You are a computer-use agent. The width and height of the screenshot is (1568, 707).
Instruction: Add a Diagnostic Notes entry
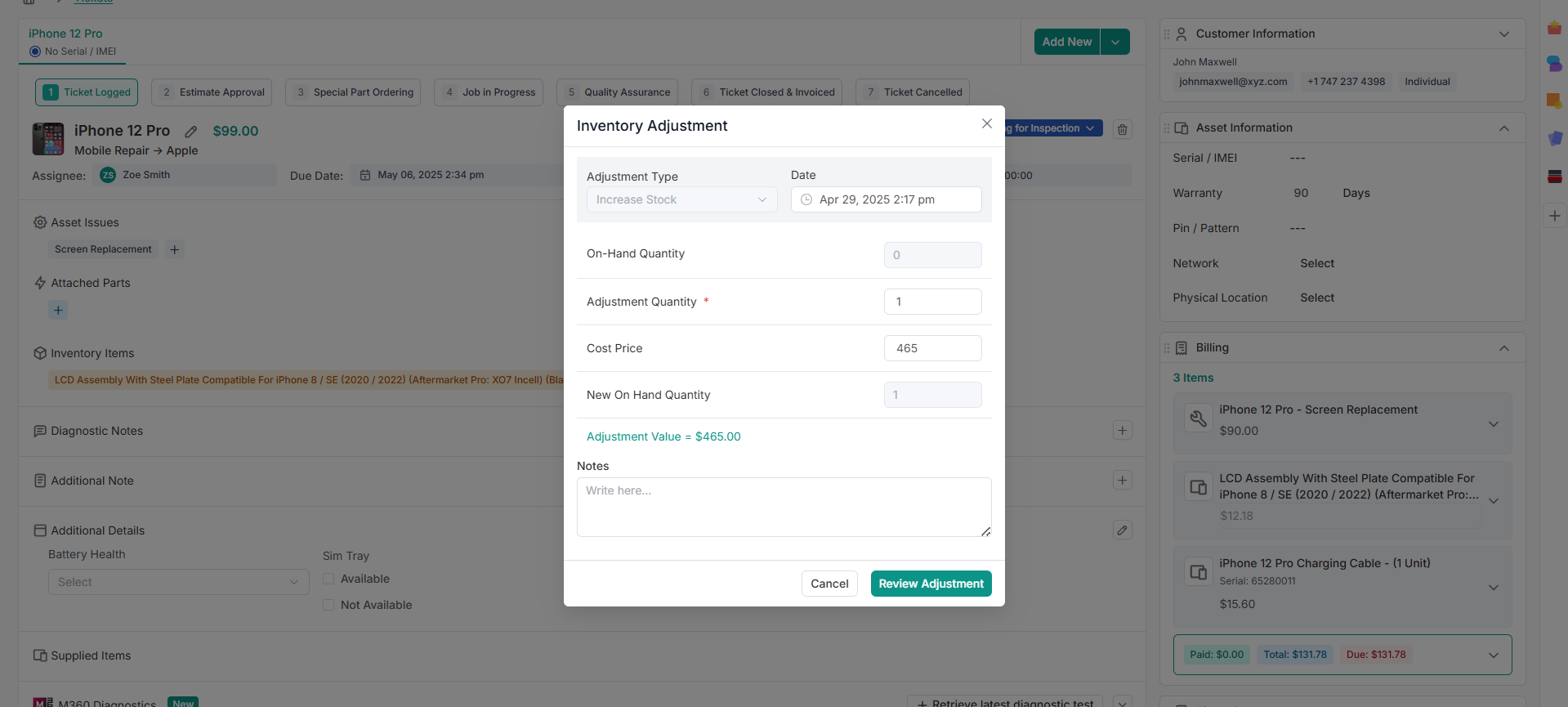coord(1123,431)
